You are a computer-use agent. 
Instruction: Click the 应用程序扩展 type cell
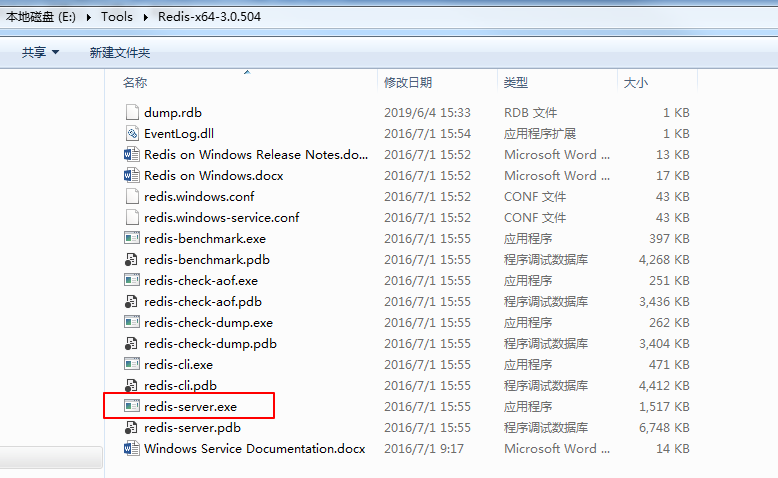[x=540, y=134]
